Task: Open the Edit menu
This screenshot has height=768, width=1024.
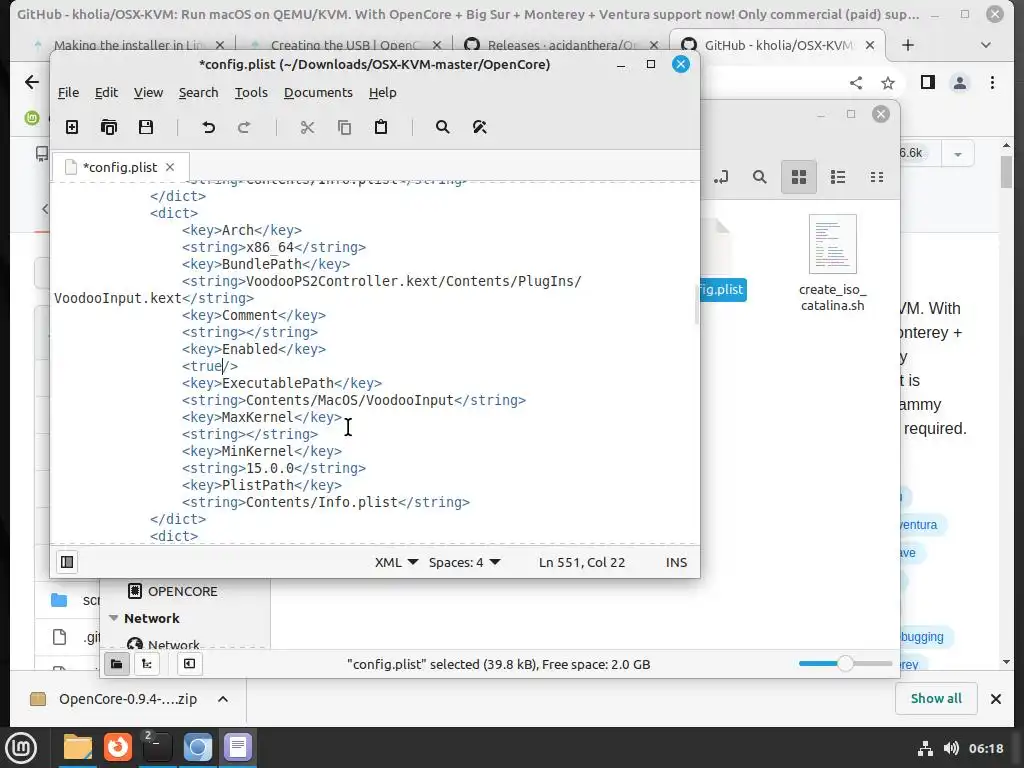Action: coord(106,92)
